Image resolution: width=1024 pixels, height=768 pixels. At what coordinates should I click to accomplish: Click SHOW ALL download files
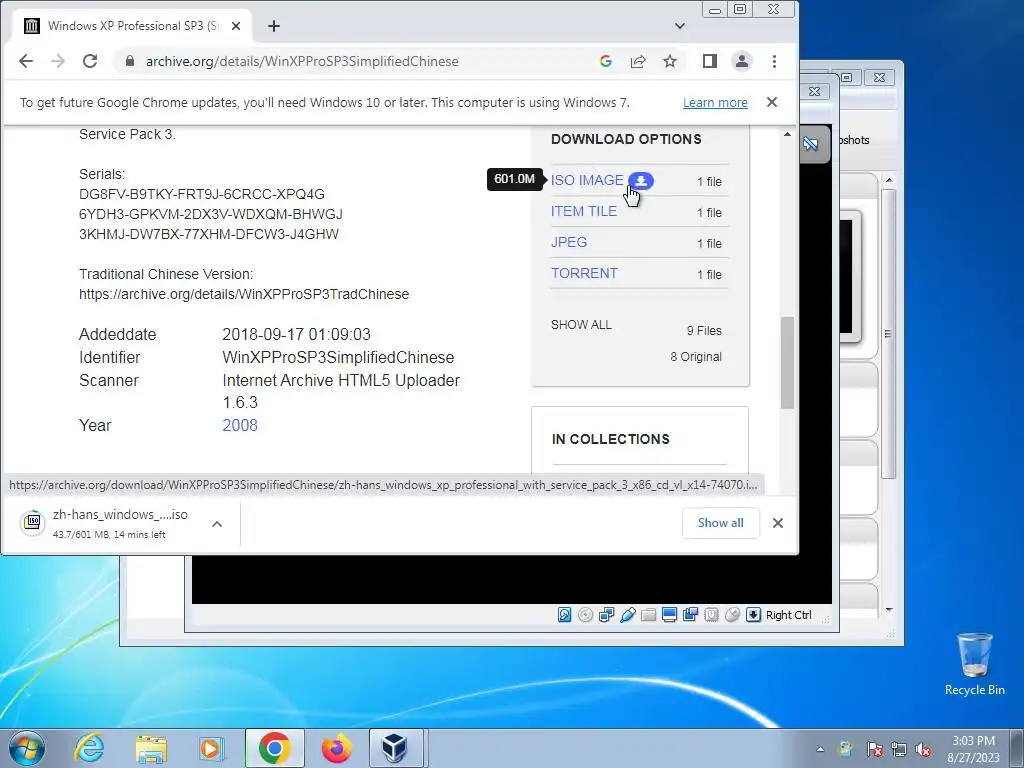(581, 325)
